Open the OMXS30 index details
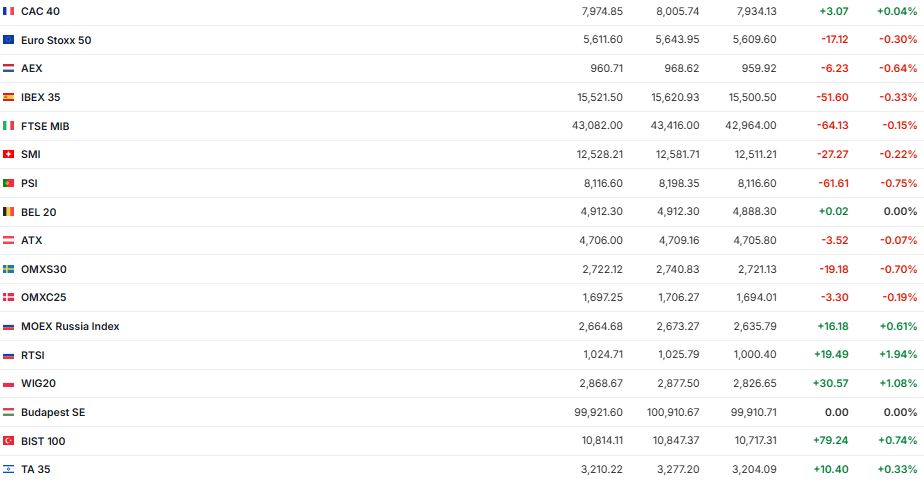The height and width of the screenshot is (481, 924). pyautogui.click(x=44, y=269)
